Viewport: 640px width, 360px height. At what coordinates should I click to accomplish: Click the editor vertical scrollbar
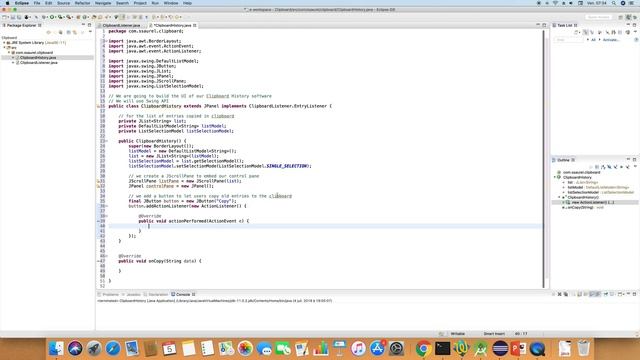[x=544, y=159]
